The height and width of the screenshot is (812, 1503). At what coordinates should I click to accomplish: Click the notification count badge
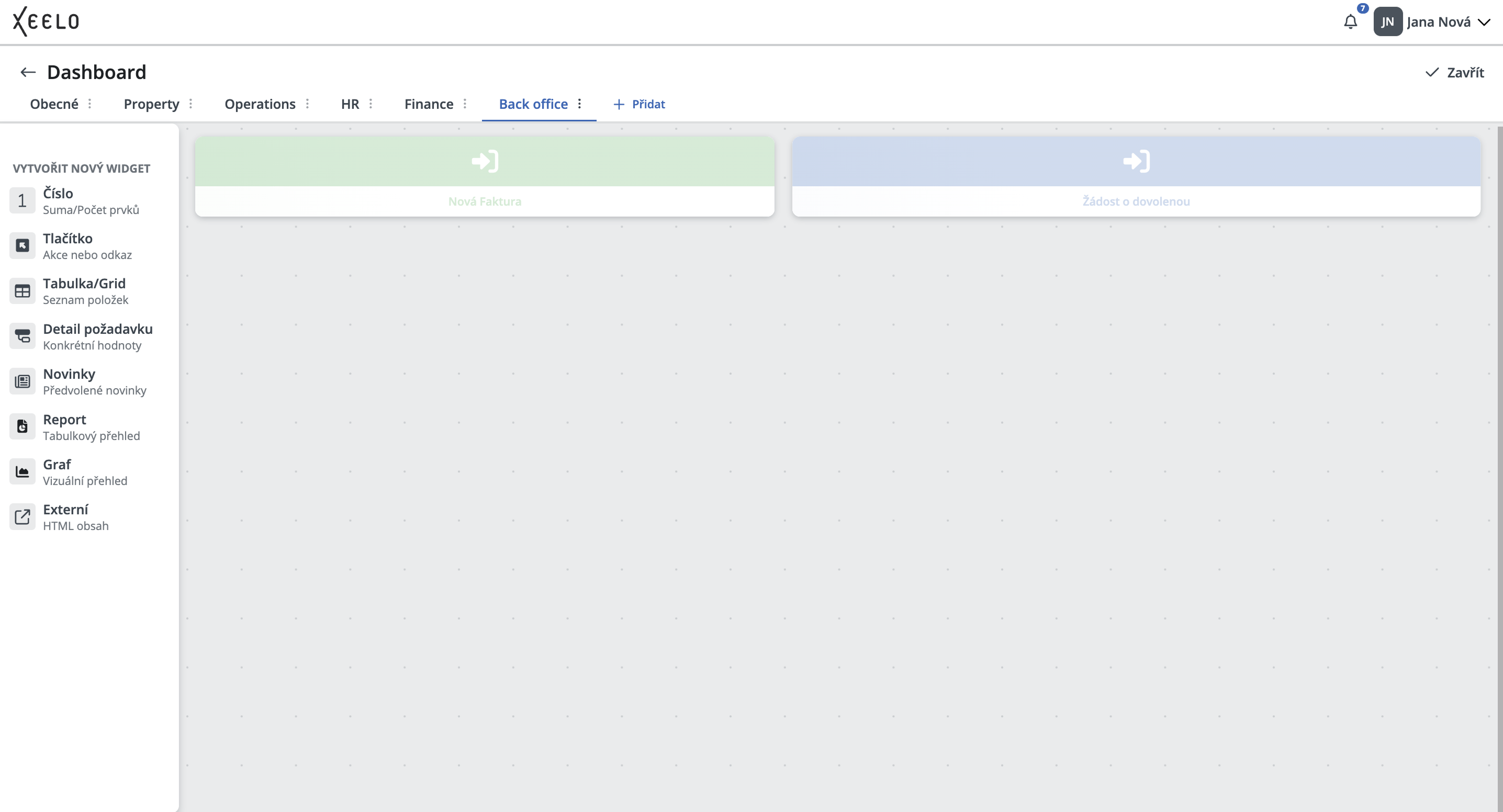(x=1363, y=8)
